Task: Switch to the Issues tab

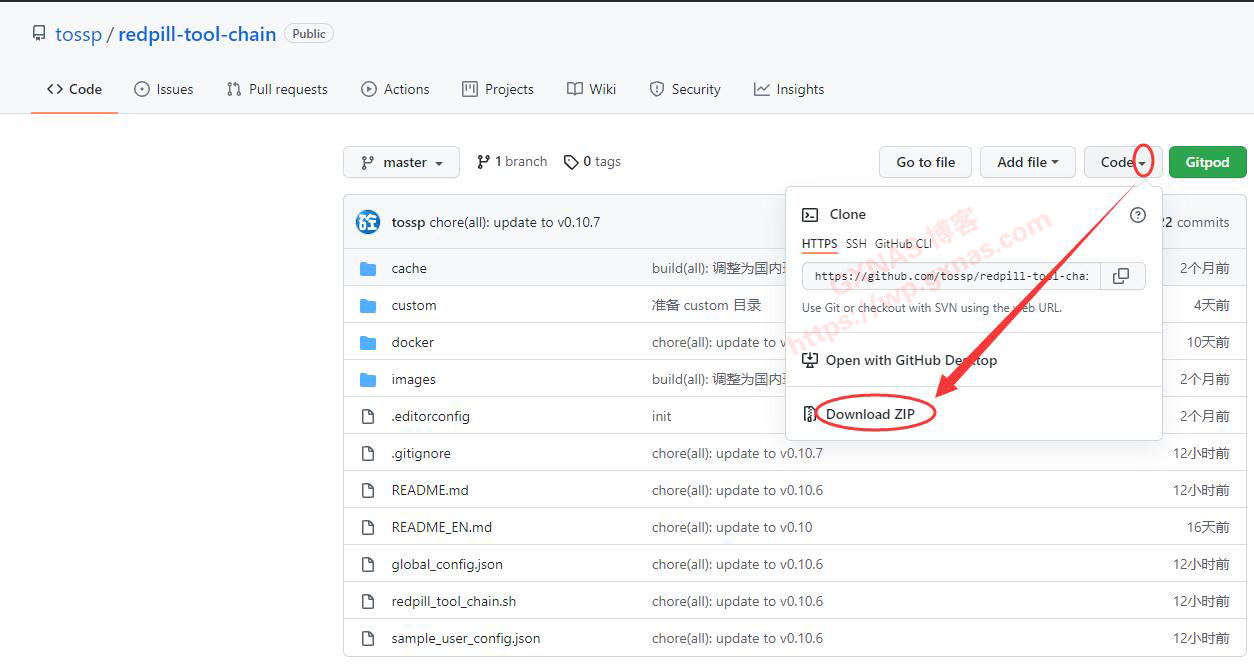Action: coord(163,89)
